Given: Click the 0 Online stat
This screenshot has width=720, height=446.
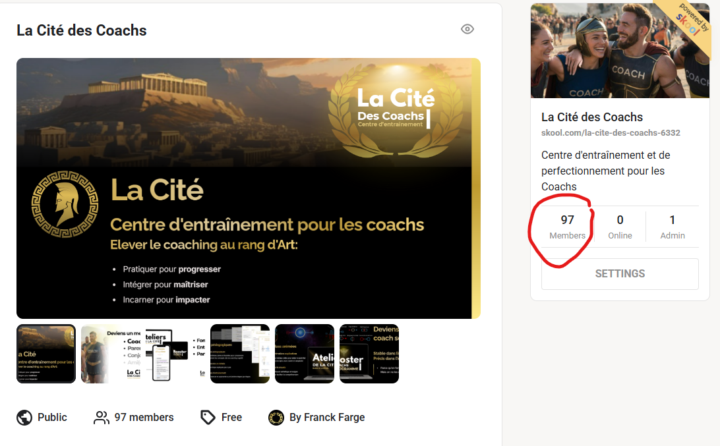Looking at the screenshot, I should tap(620, 227).
